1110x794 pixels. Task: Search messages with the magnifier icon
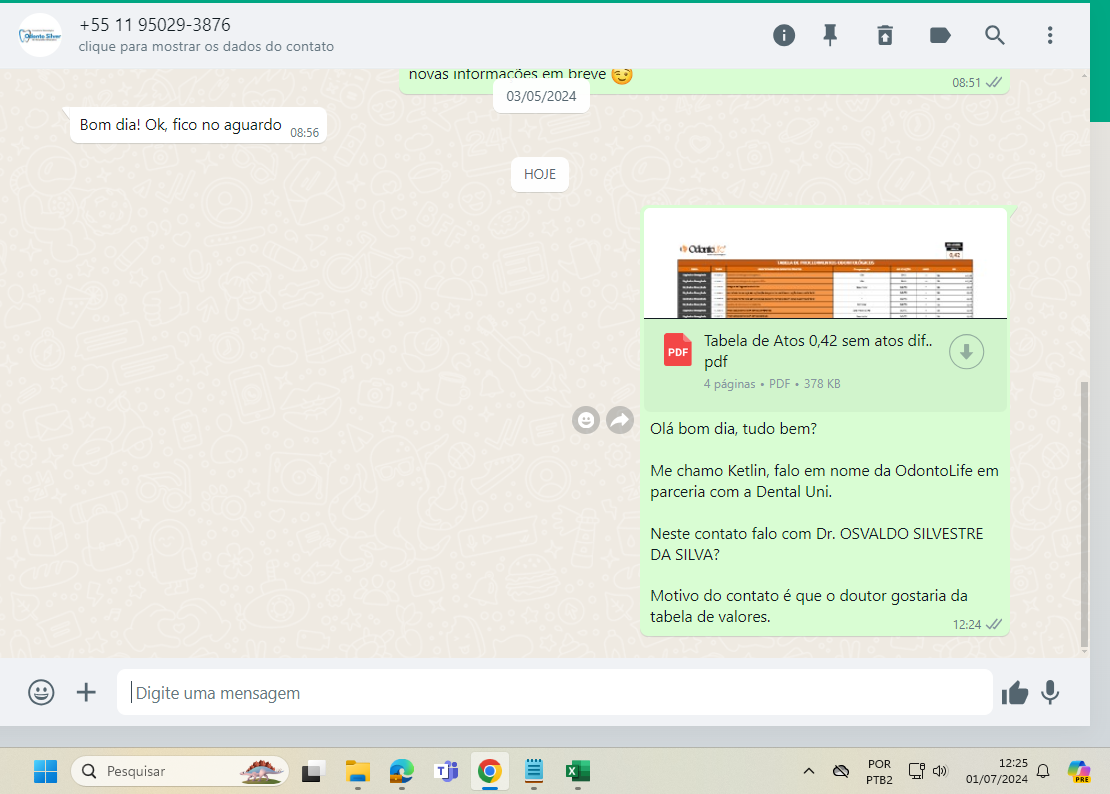click(x=995, y=35)
